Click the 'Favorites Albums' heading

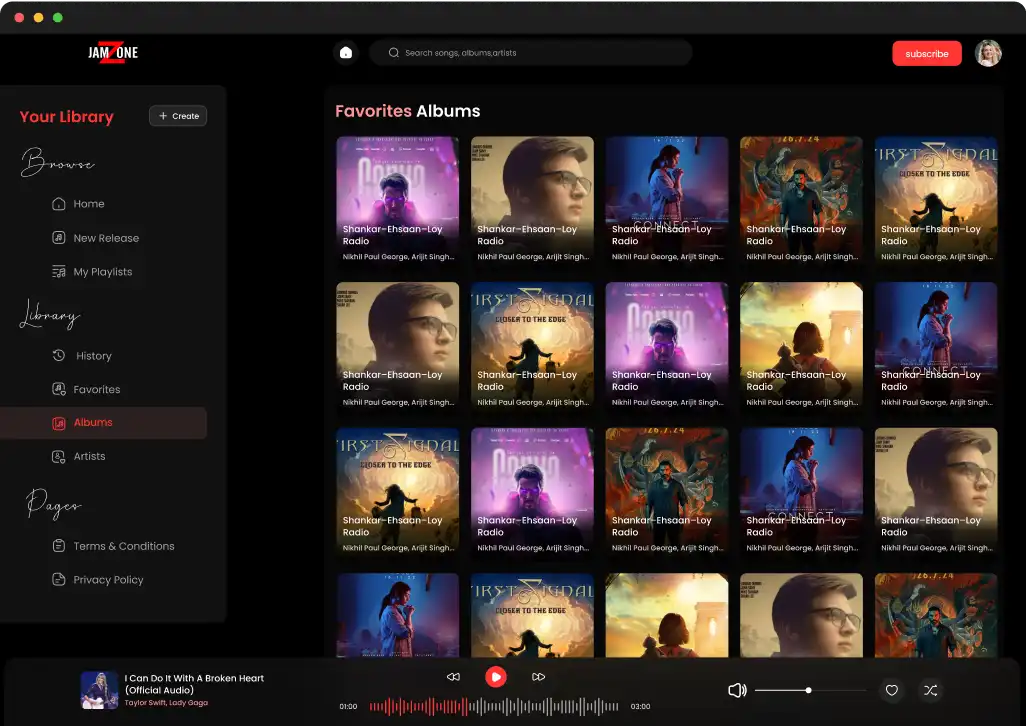click(x=408, y=111)
